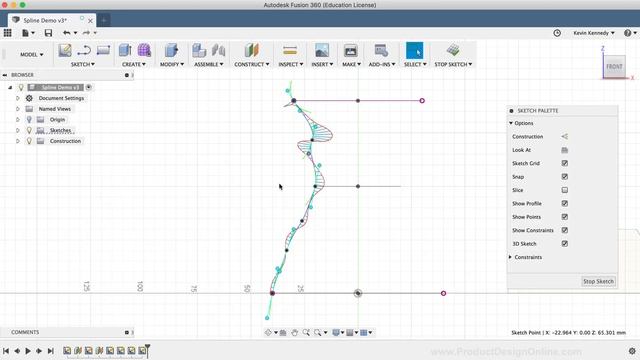Select the Line sketch tool icon
The image size is (640, 360).
84,51
